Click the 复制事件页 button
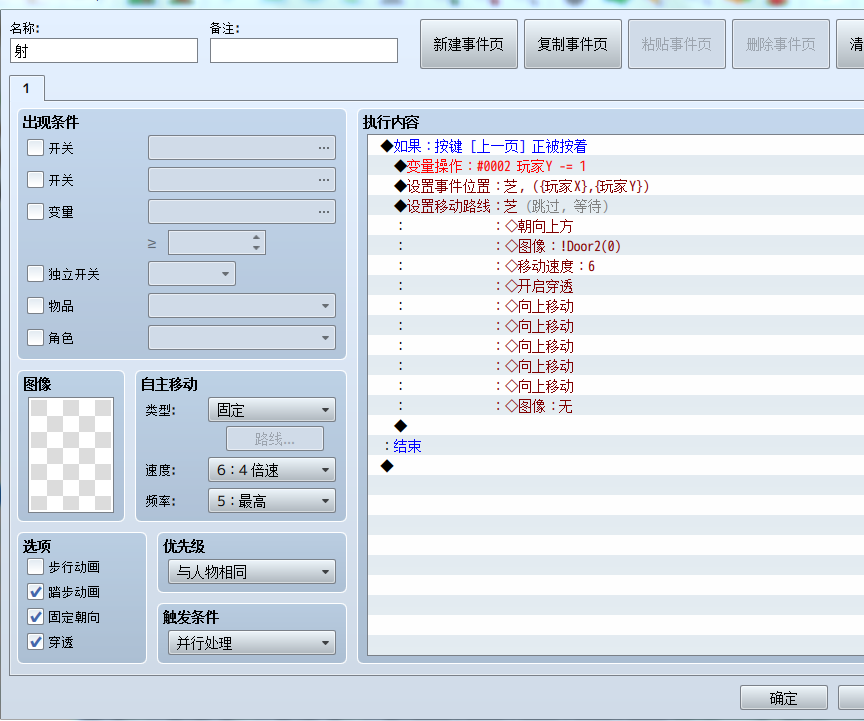Image resolution: width=864 pixels, height=721 pixels. coord(573,44)
